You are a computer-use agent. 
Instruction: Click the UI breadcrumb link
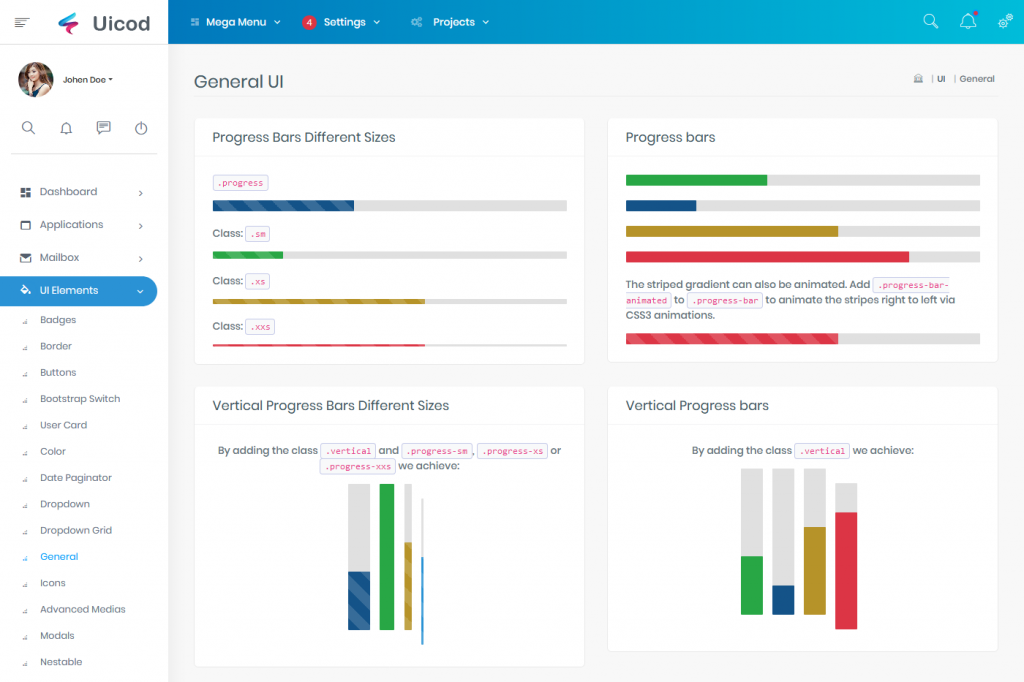tap(940, 78)
